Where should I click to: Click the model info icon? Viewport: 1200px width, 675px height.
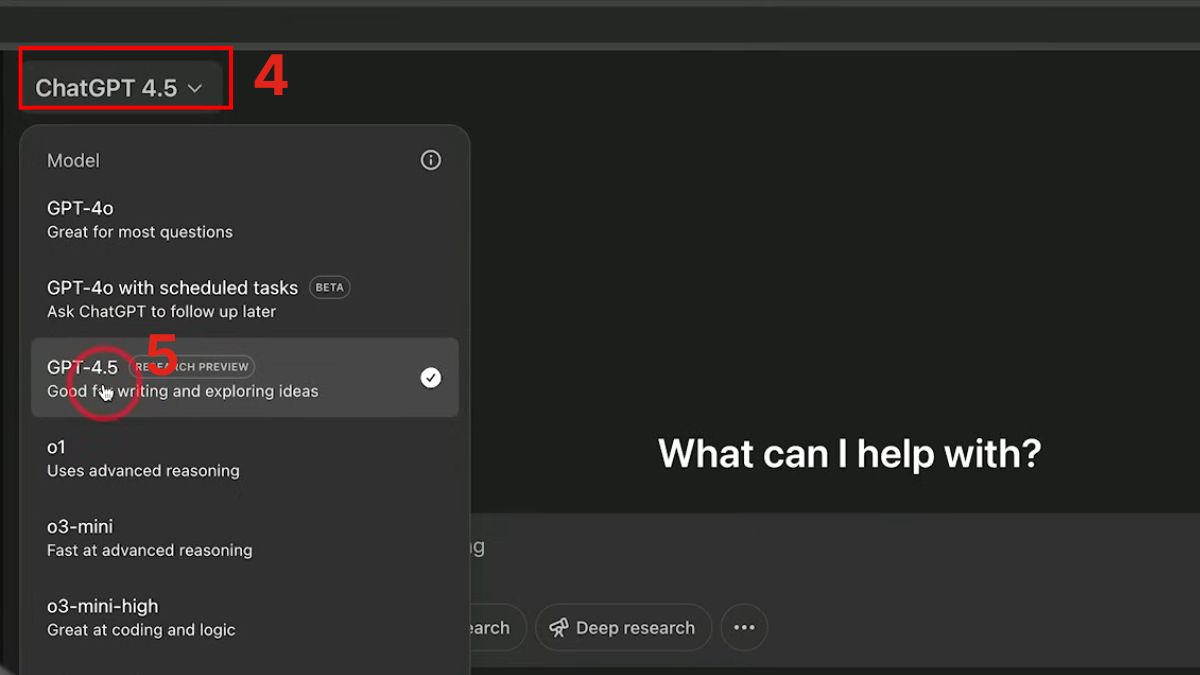point(431,160)
